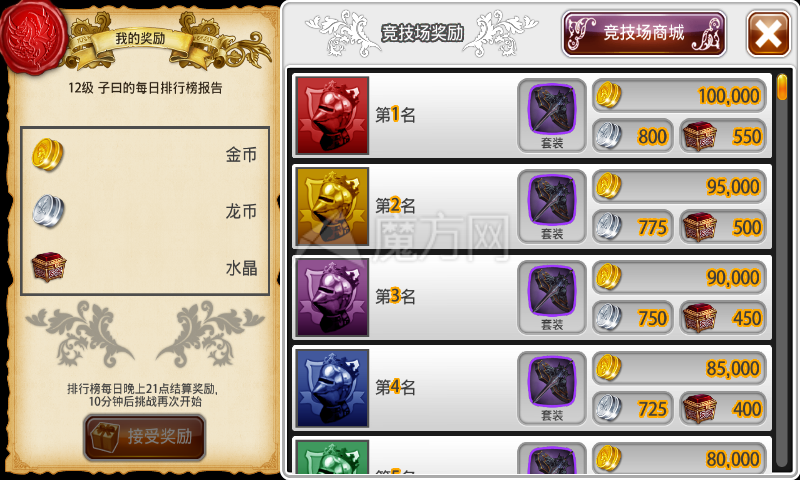Click the 725 dragon coin reward for 第4名
The width and height of the screenshot is (800, 480).
(632, 409)
